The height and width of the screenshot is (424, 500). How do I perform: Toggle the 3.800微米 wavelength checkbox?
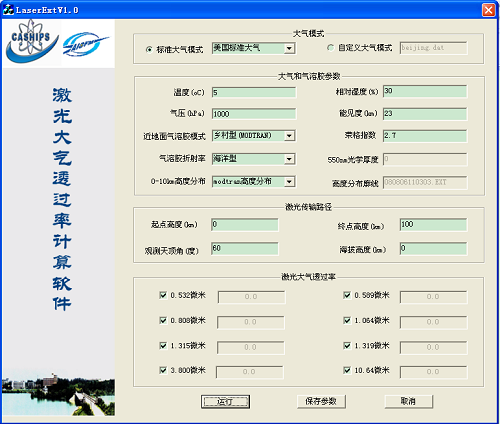pyautogui.click(x=163, y=370)
